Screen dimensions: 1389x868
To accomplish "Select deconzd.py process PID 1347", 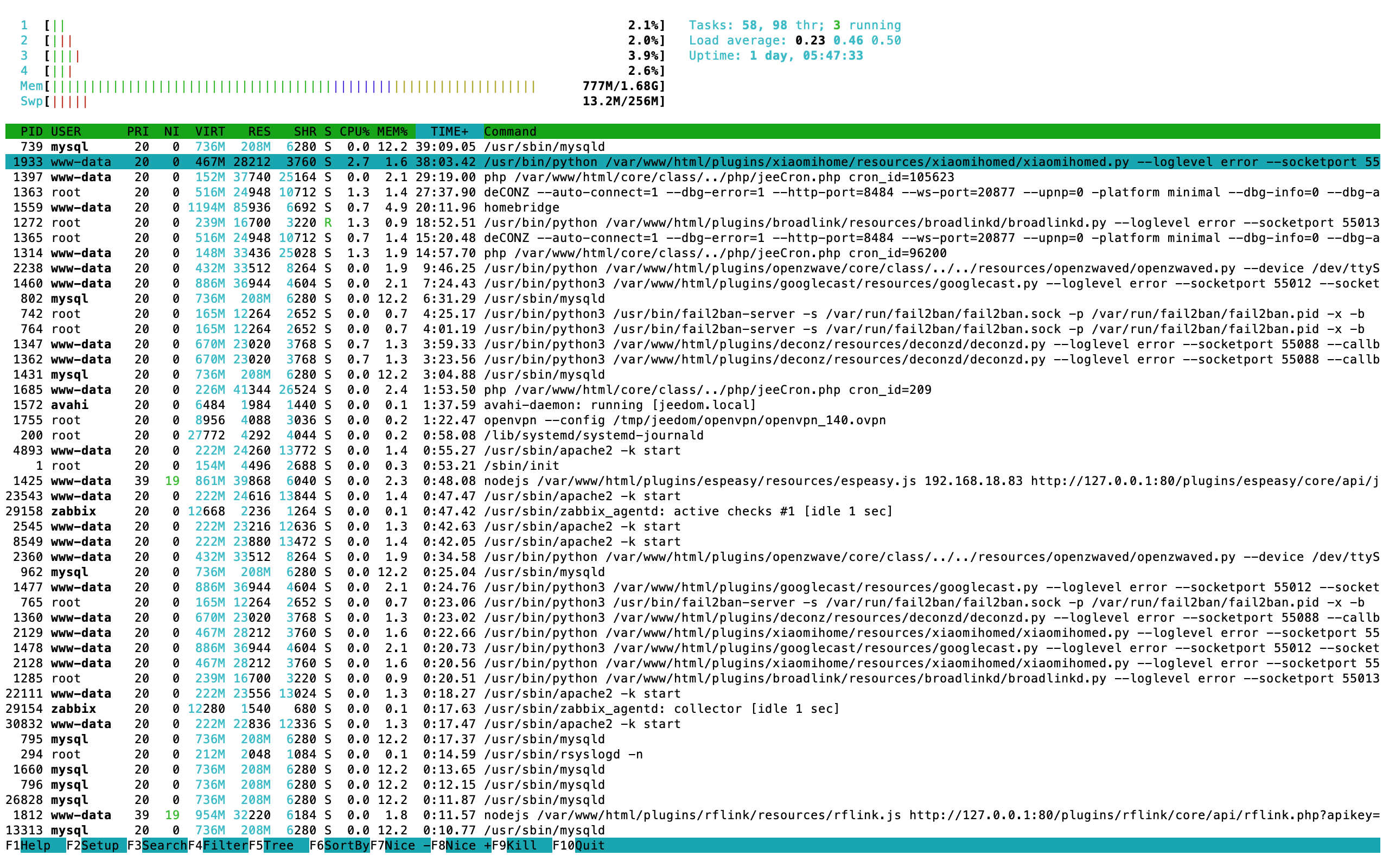I will click(693, 344).
